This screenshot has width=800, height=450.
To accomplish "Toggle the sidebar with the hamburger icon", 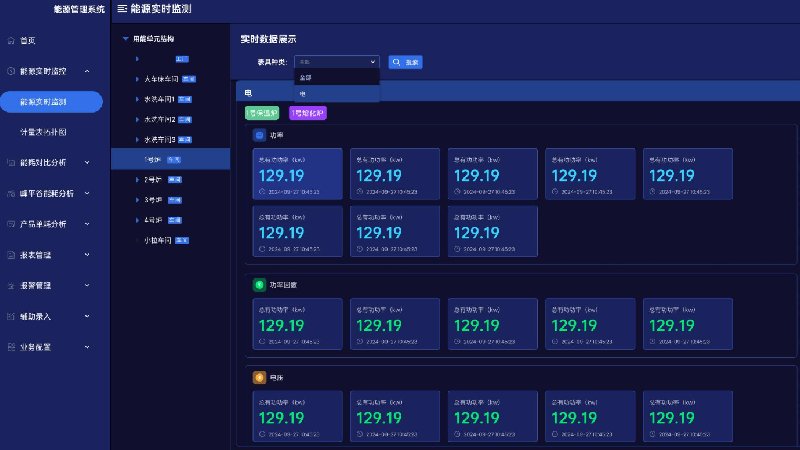I will point(122,9).
